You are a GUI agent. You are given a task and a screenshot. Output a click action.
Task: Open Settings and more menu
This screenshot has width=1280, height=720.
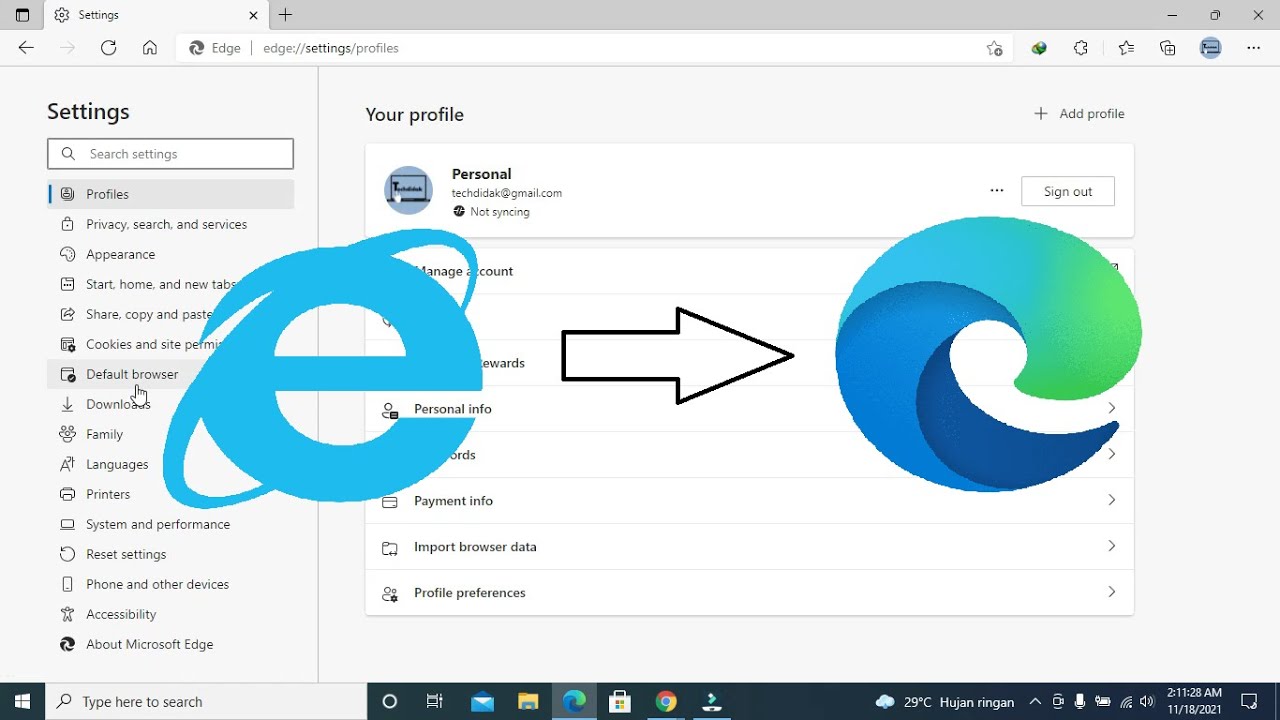(x=1254, y=48)
